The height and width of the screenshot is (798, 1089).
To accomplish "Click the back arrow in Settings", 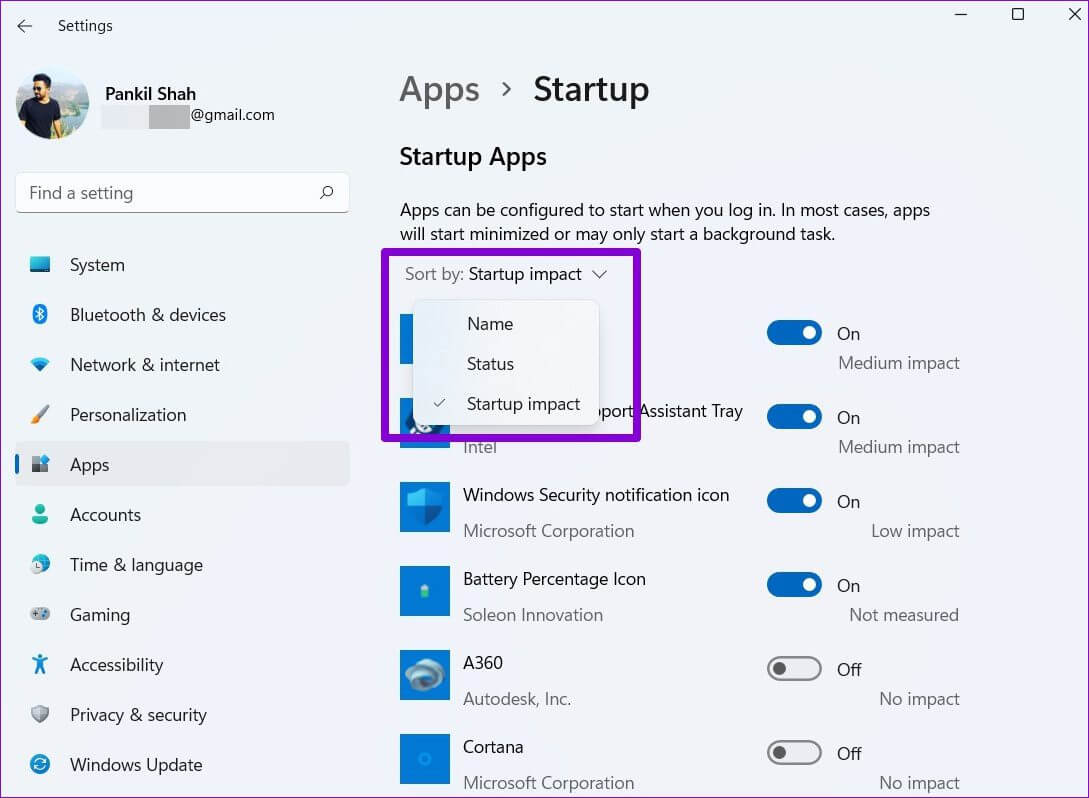I will [x=24, y=26].
